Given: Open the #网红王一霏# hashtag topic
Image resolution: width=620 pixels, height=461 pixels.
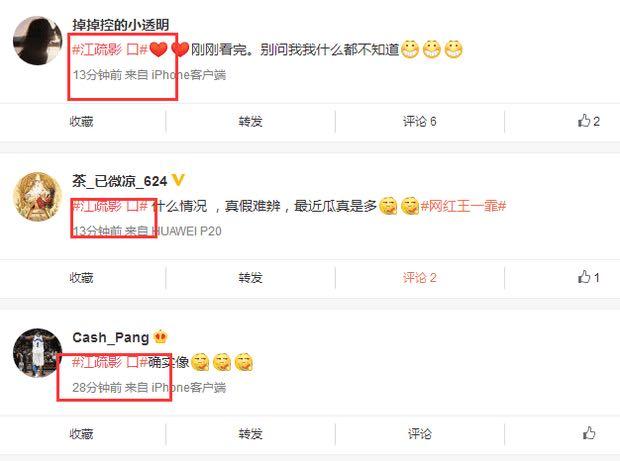Looking at the screenshot, I should 463,206.
